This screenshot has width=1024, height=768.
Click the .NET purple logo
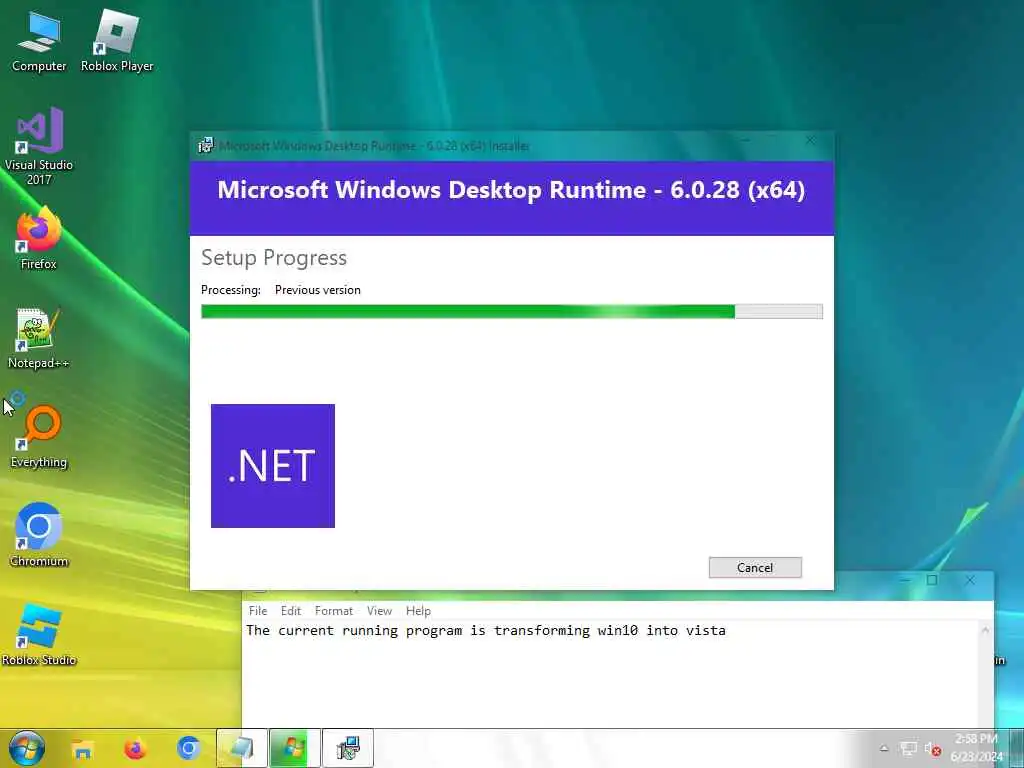coord(273,466)
